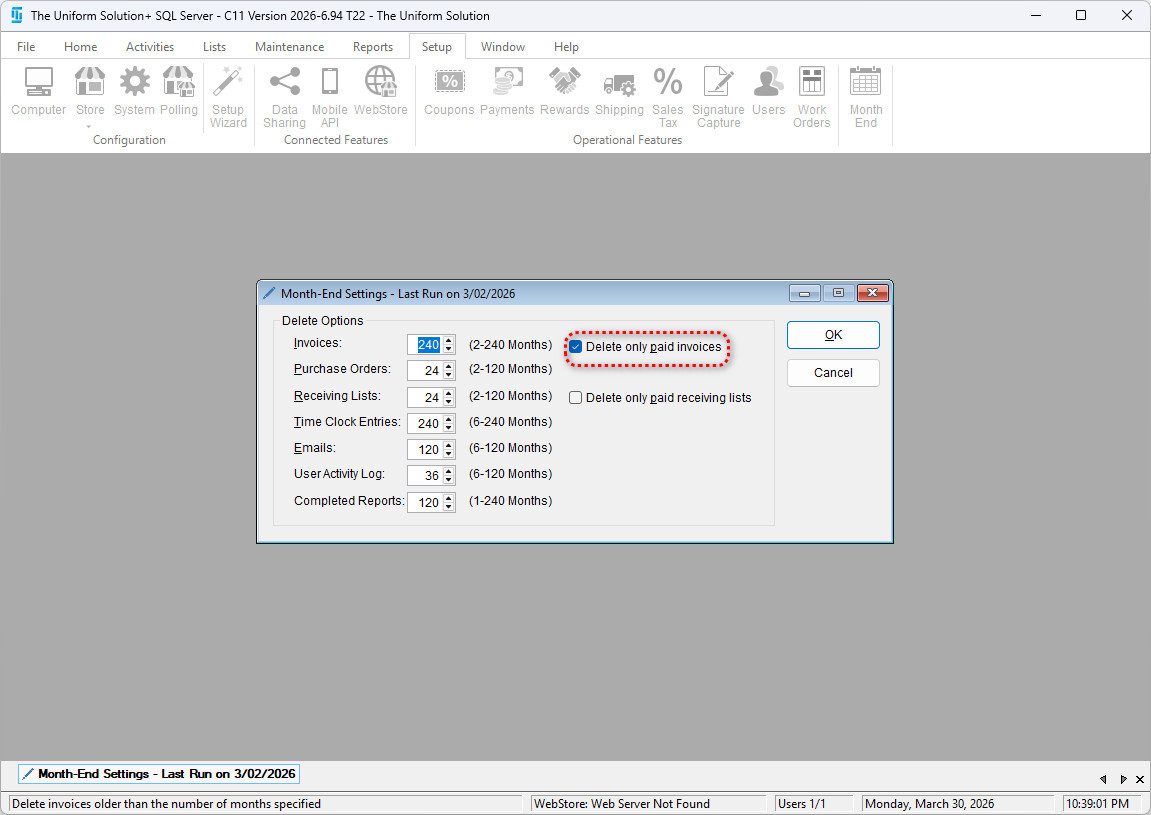This screenshot has width=1151, height=815.
Task: Click the User Activity Log months field
Action: pyautogui.click(x=426, y=476)
